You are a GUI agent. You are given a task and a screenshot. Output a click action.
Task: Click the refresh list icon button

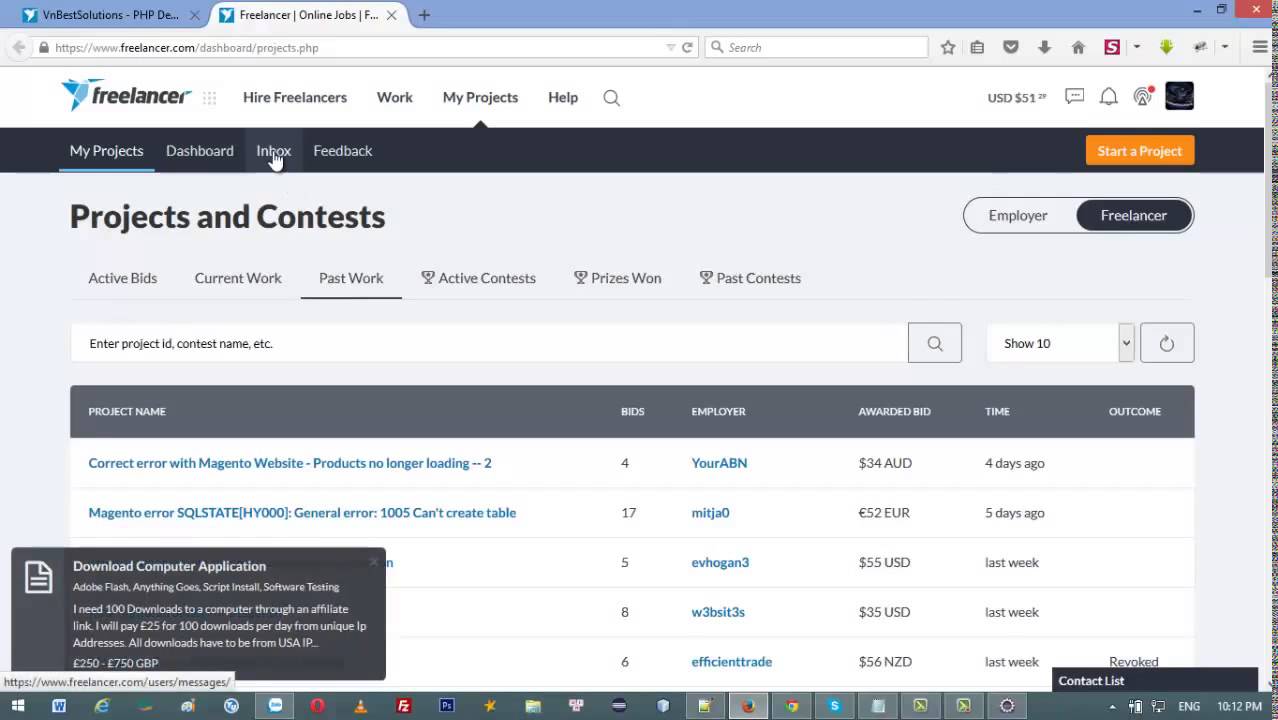click(1167, 343)
